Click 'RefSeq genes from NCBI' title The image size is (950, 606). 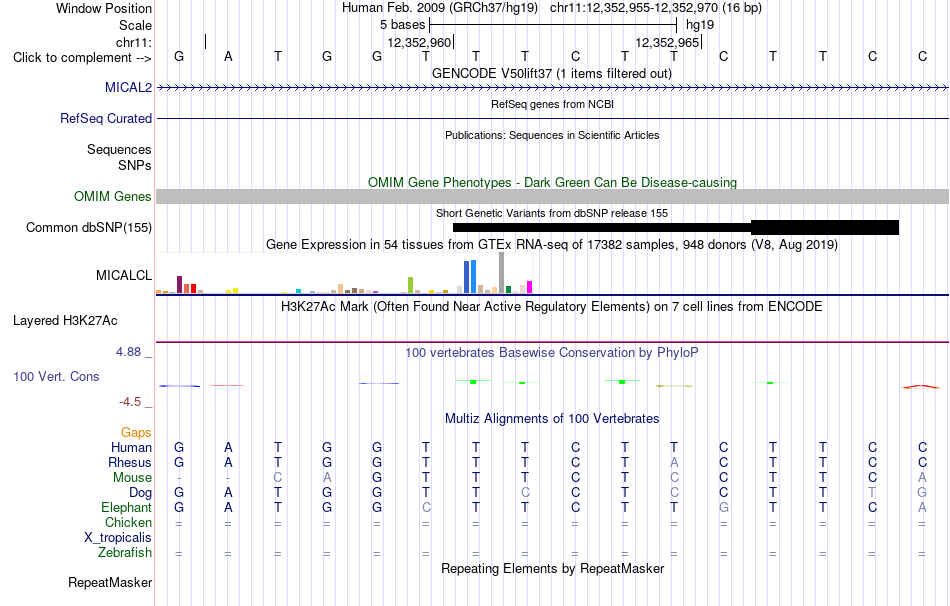click(x=552, y=104)
